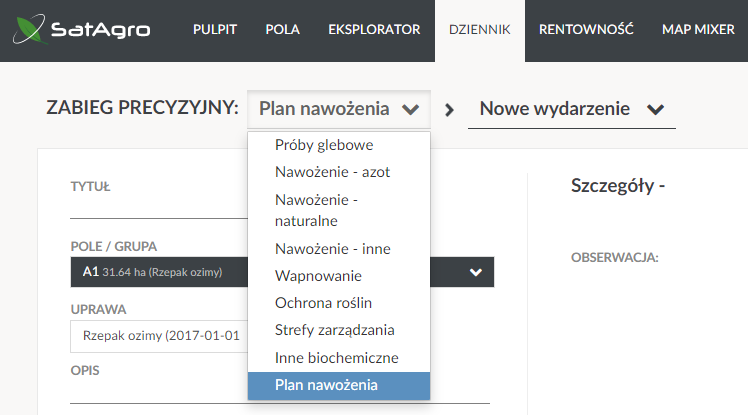Click the Rzepak ozimy uprawa field

[x=159, y=336]
